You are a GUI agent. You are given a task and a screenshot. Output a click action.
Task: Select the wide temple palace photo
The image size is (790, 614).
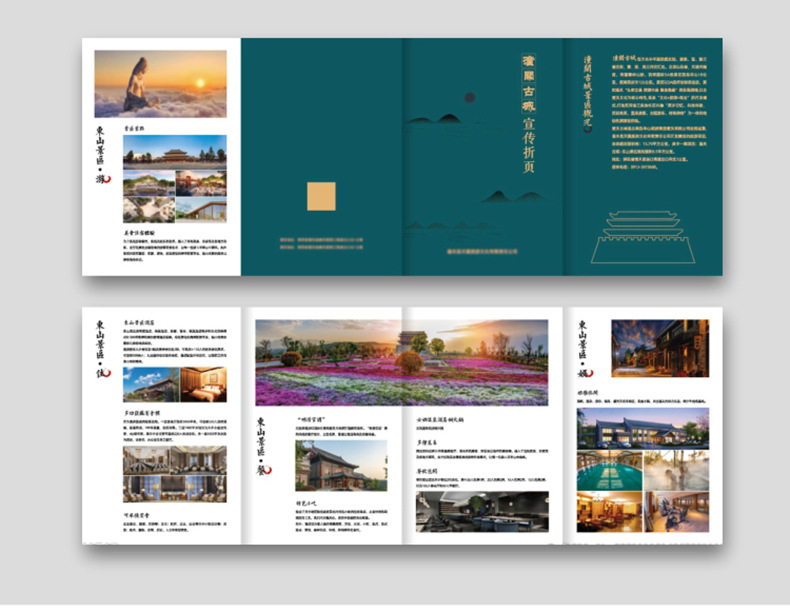tap(160, 150)
